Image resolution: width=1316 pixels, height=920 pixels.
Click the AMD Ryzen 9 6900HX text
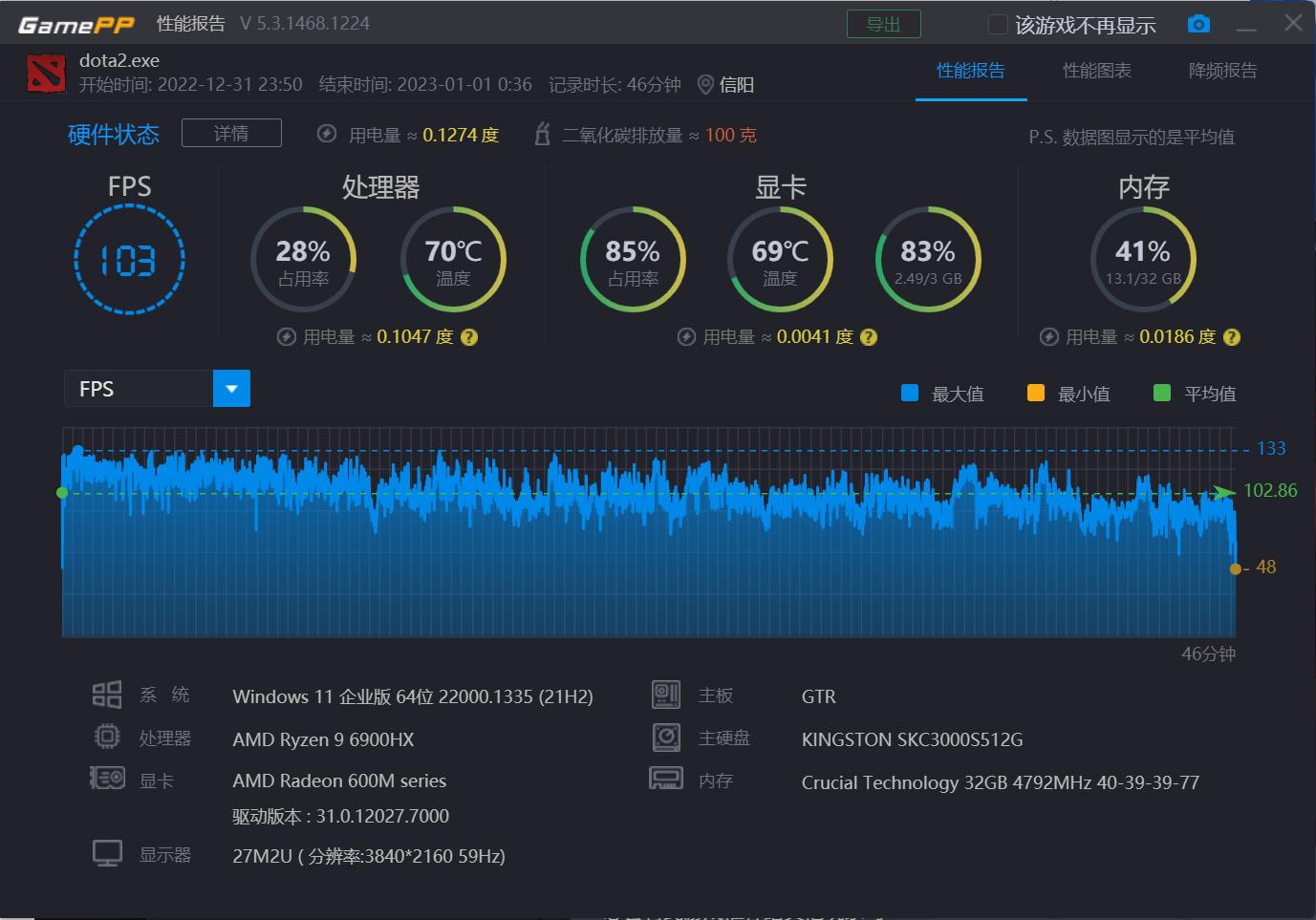pyautogui.click(x=323, y=739)
